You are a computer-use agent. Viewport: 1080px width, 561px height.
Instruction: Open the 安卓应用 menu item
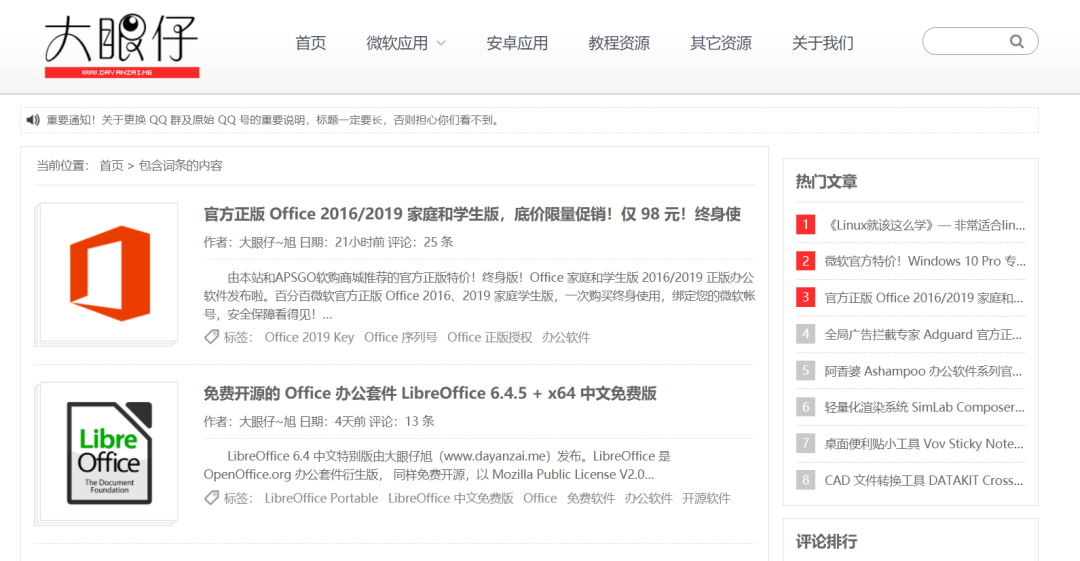[517, 43]
